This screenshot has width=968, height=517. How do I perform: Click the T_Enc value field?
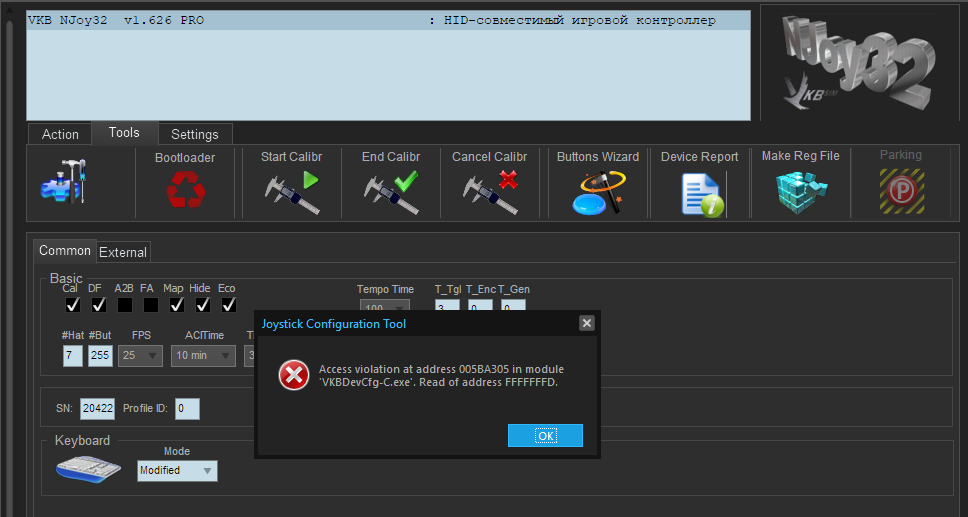pyautogui.click(x=480, y=306)
